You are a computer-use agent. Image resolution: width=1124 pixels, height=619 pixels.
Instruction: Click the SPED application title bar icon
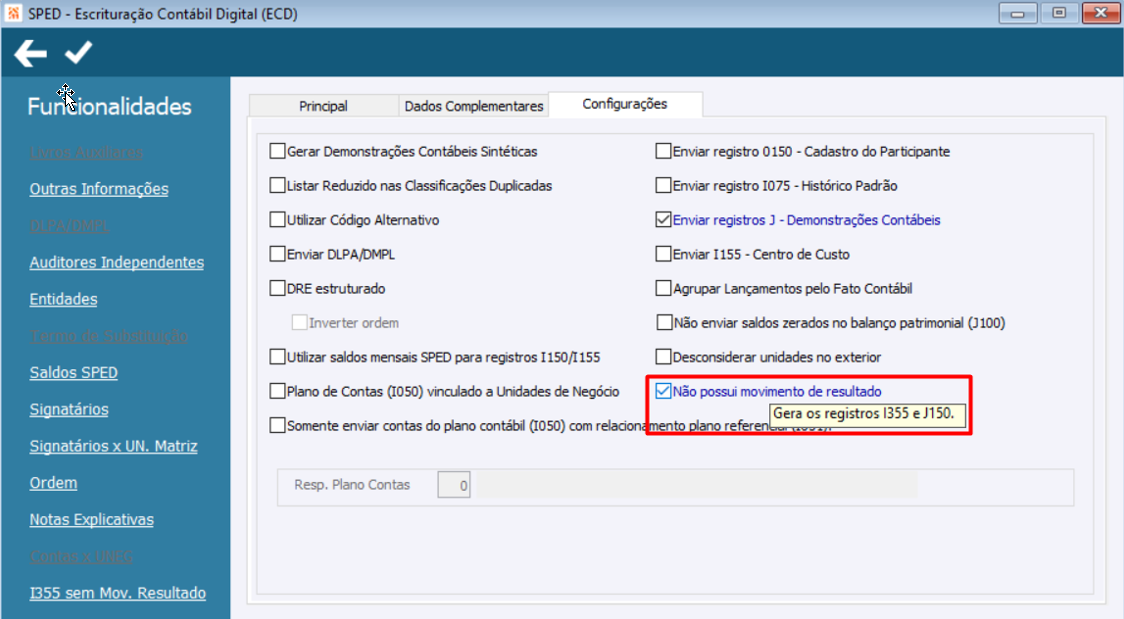[13, 14]
